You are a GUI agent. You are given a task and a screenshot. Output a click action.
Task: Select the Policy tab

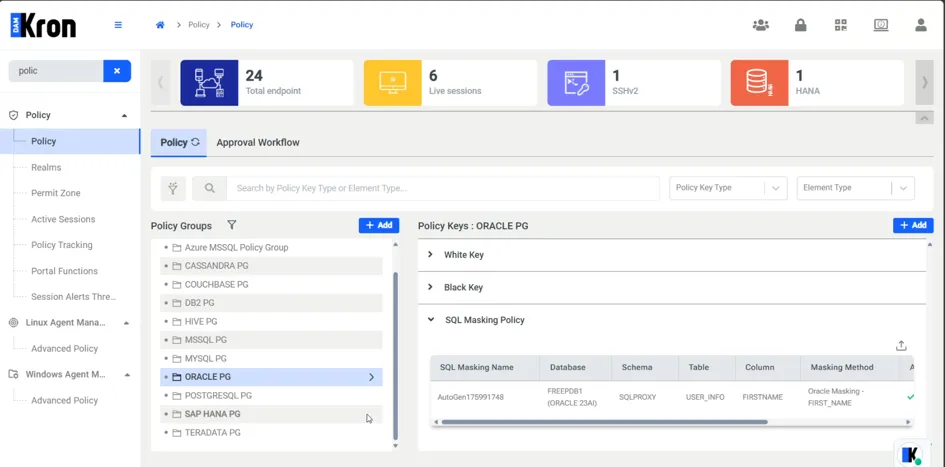179,143
